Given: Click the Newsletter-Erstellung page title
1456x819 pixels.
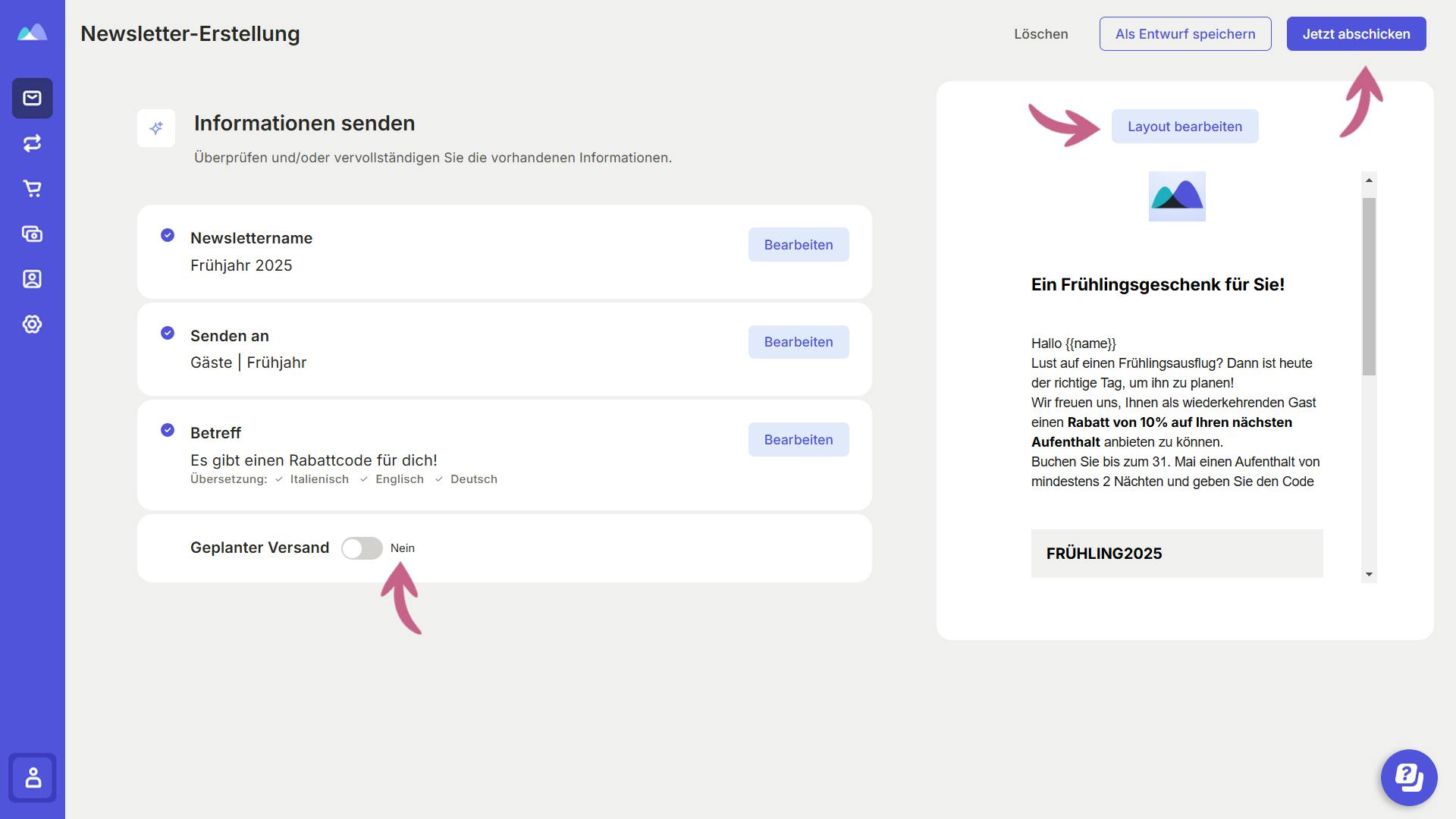Looking at the screenshot, I should [190, 34].
